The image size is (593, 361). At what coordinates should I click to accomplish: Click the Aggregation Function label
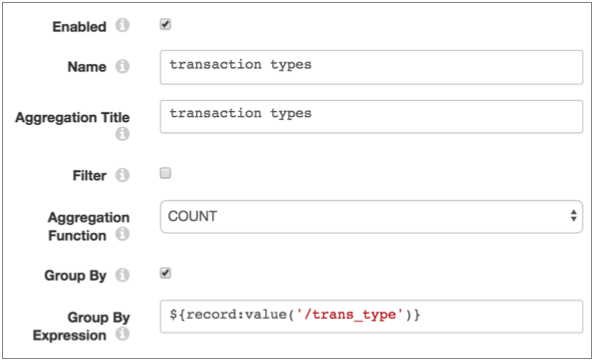[x=89, y=226]
